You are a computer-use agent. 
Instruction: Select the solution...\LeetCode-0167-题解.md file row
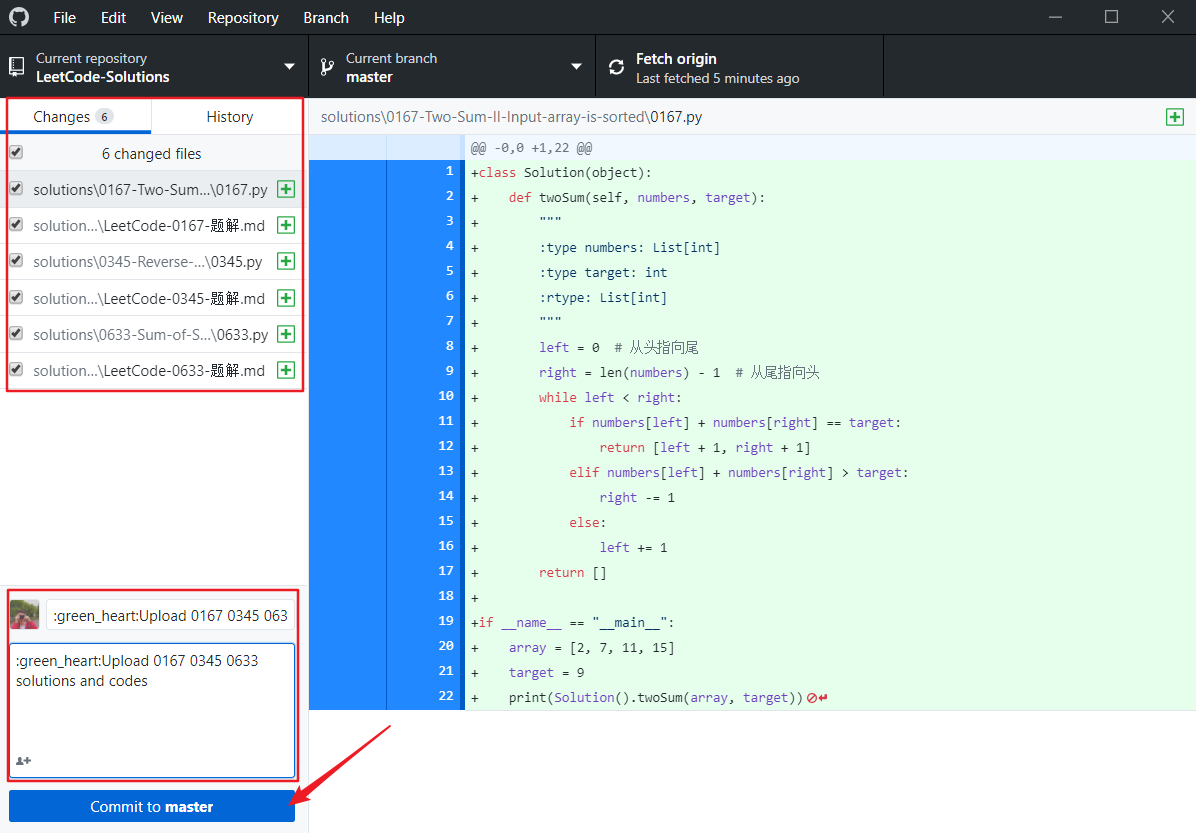point(155,225)
